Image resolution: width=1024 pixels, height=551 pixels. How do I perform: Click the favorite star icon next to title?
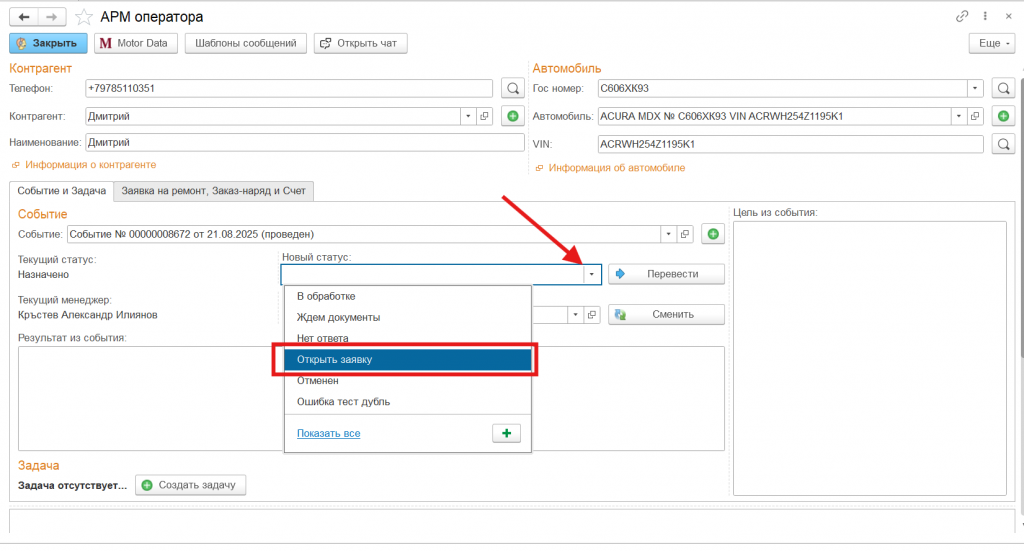pos(85,17)
